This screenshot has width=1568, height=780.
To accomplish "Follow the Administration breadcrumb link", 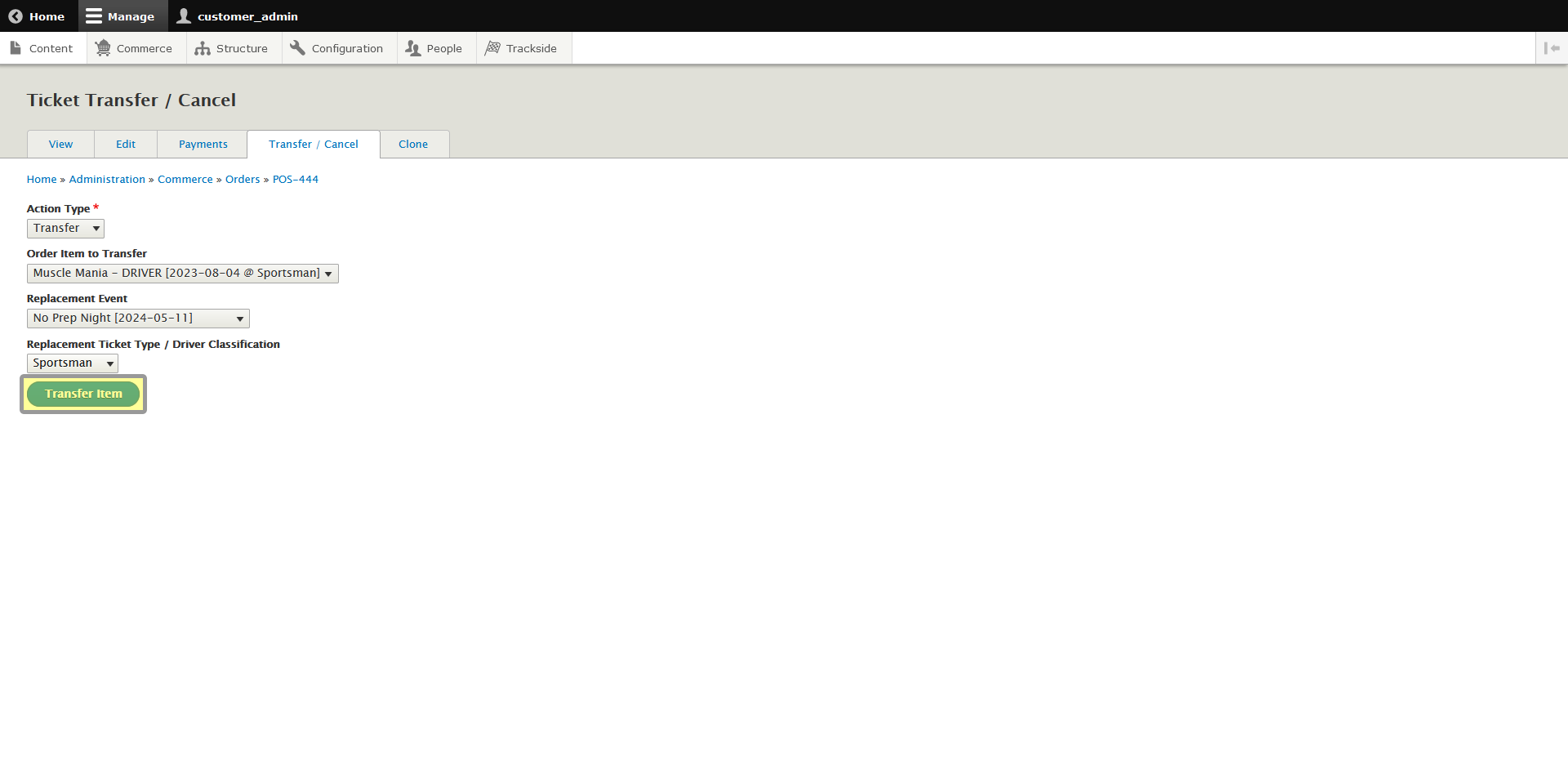I will (107, 179).
